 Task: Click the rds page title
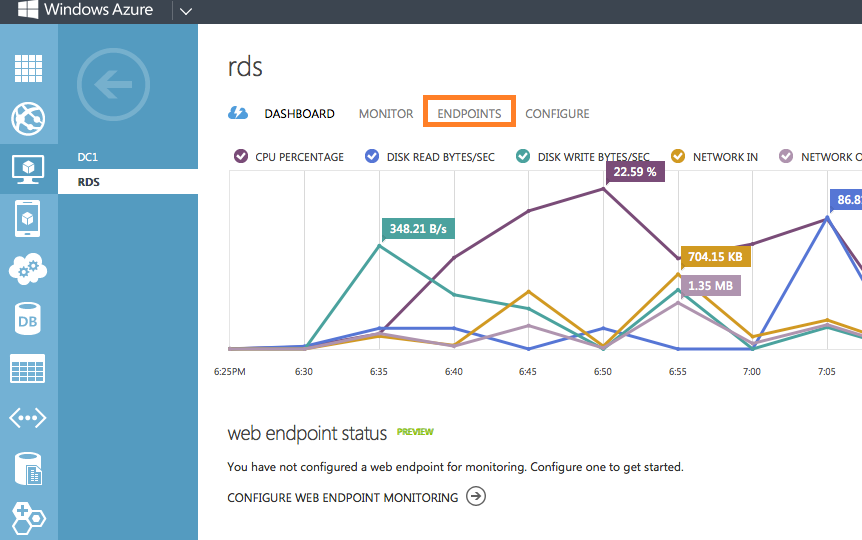point(245,68)
